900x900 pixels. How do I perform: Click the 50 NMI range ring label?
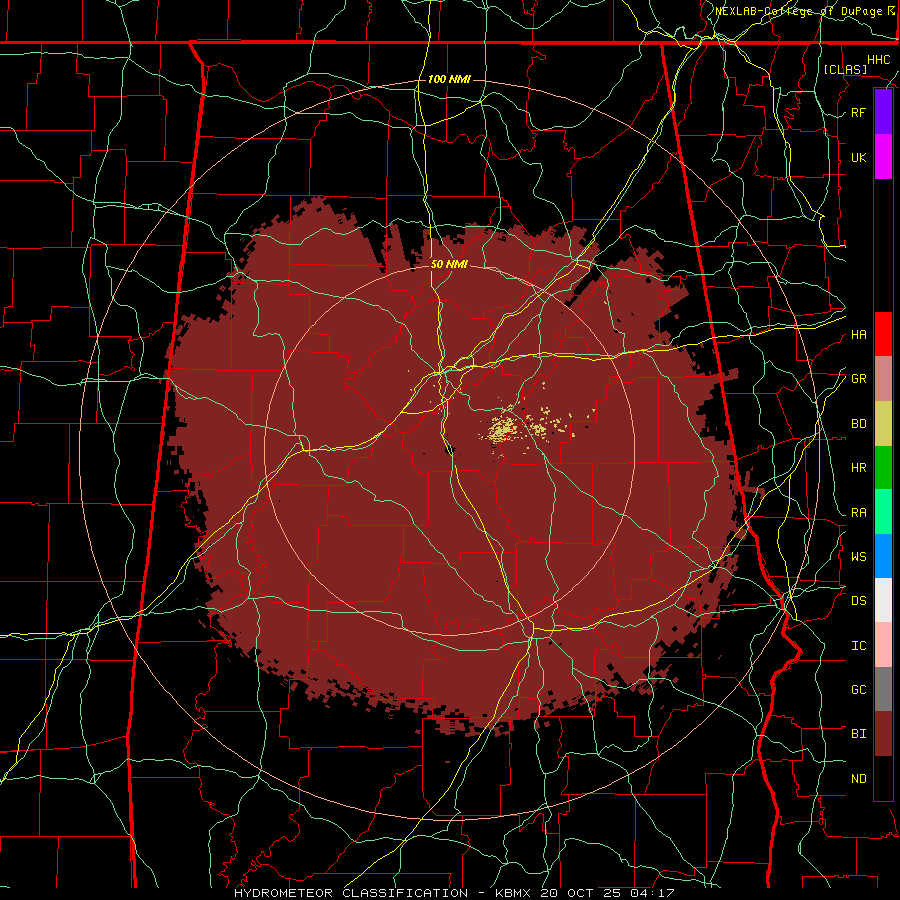point(449,264)
